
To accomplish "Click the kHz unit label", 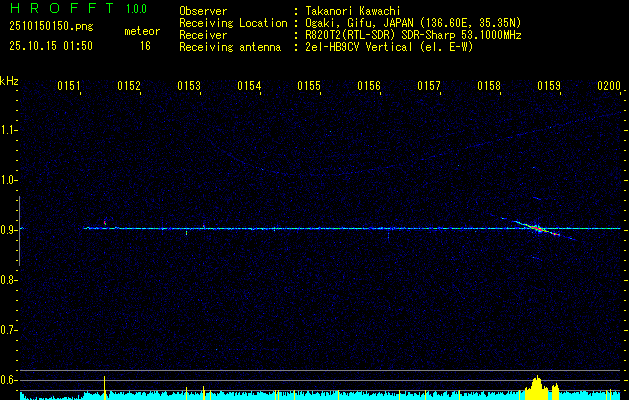I will pyautogui.click(x=9, y=81).
